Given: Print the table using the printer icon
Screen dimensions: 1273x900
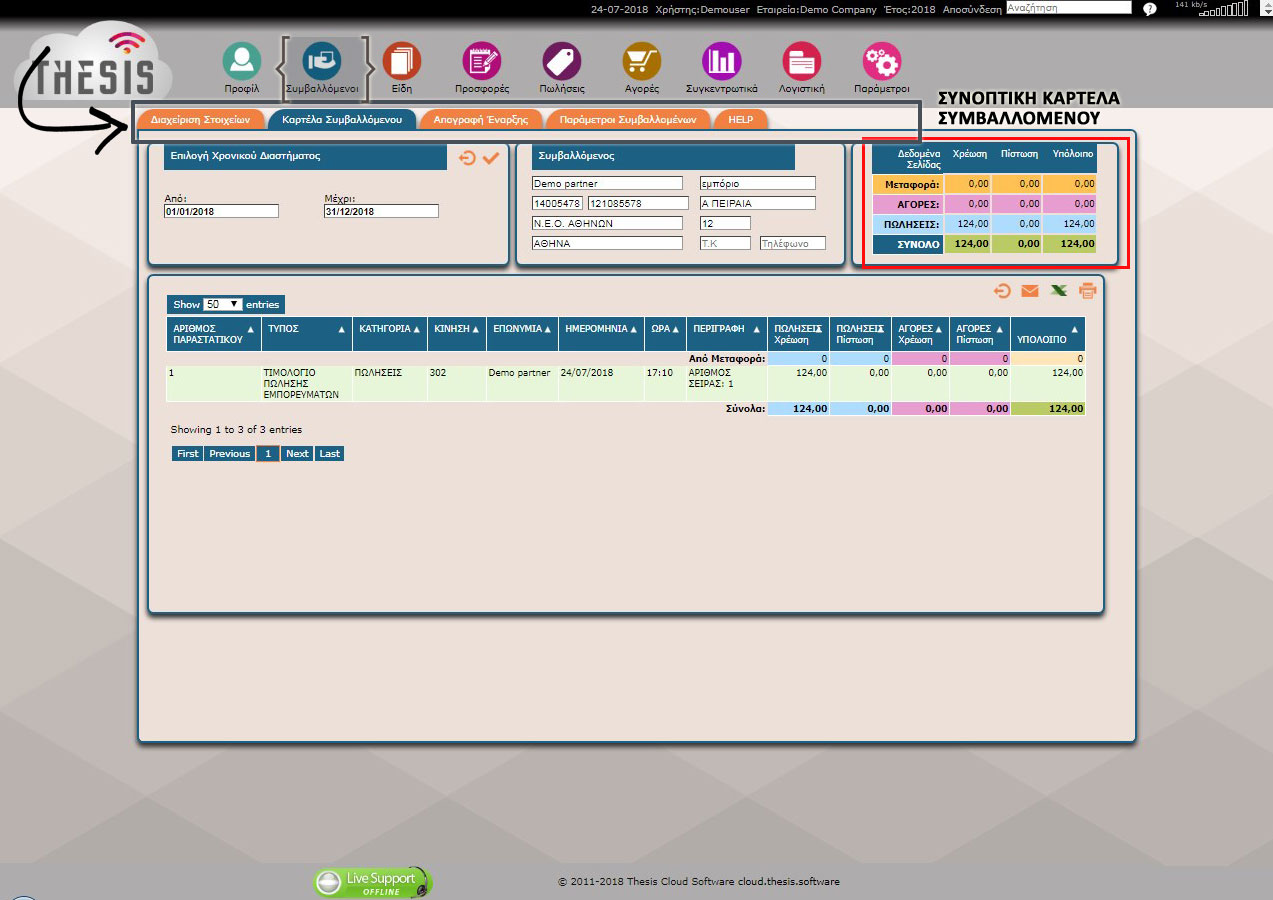Looking at the screenshot, I should pyautogui.click(x=1088, y=291).
